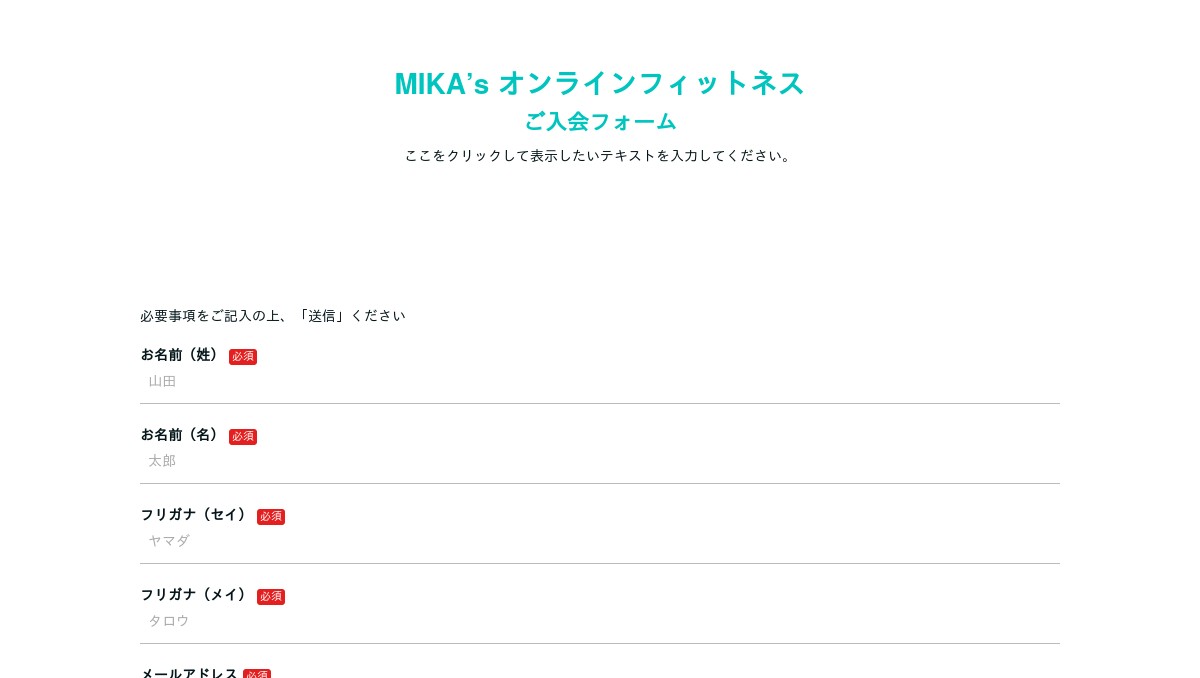Click the quoted 「送信」 word in instructions
Viewport: 1200px width, 678px height.
click(x=321, y=316)
